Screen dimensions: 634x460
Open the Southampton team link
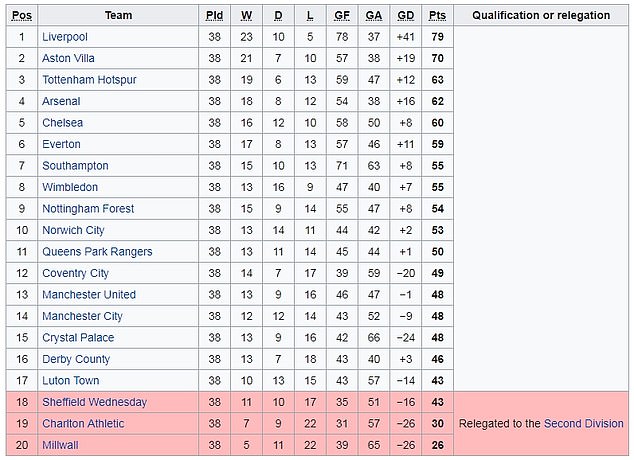(x=75, y=166)
